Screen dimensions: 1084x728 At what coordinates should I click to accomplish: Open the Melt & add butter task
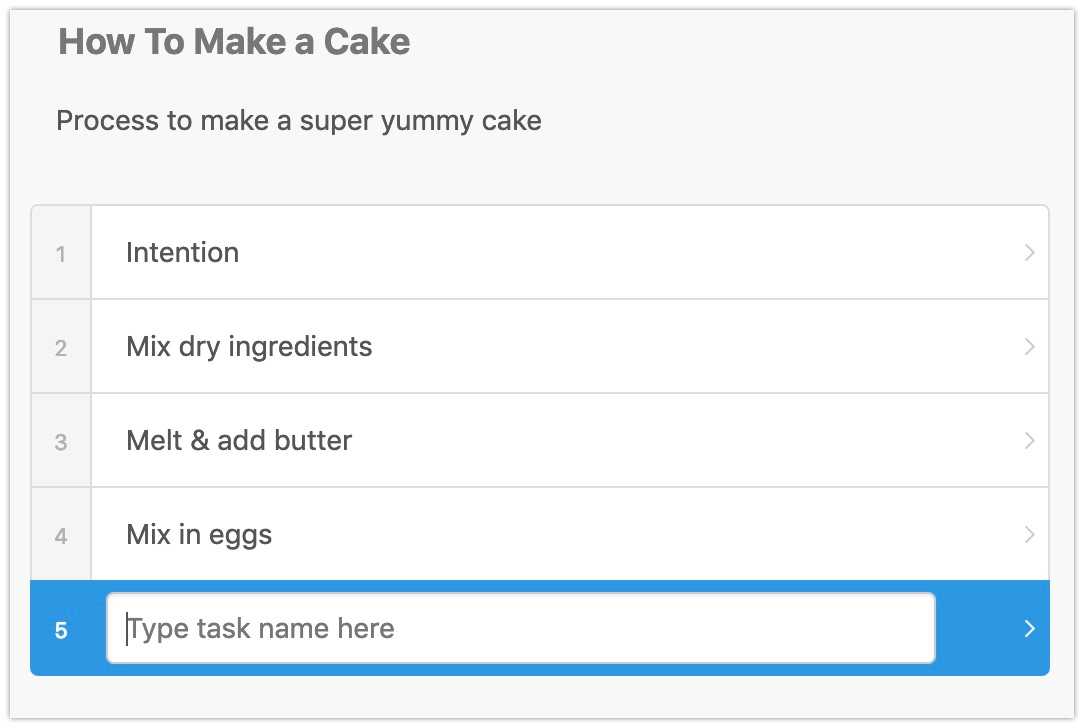click(239, 441)
